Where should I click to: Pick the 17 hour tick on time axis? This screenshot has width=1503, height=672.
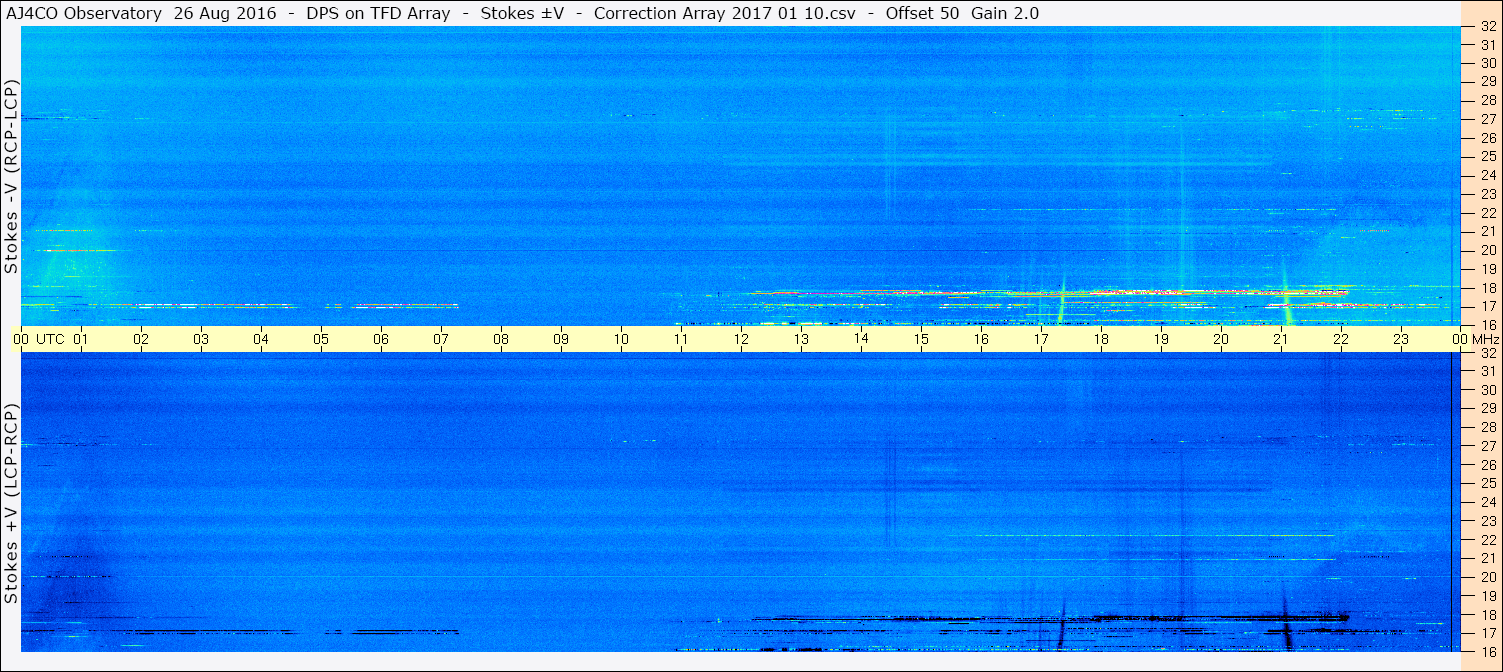point(1041,340)
